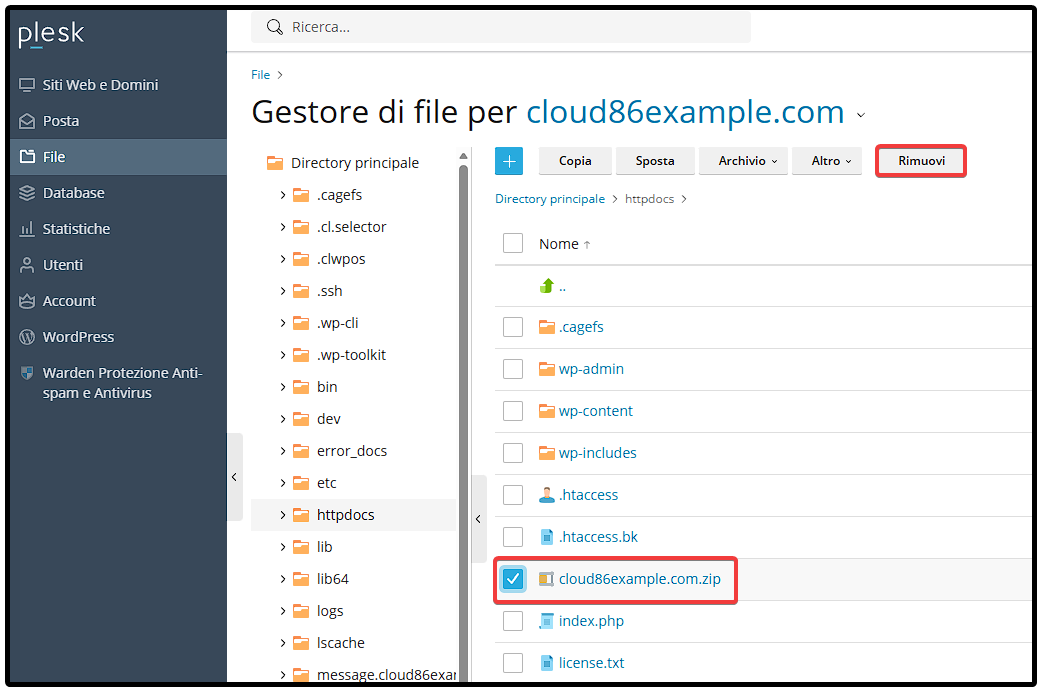Open Siti Web e Domini menu item
The height and width of the screenshot is (692, 1042).
point(118,85)
